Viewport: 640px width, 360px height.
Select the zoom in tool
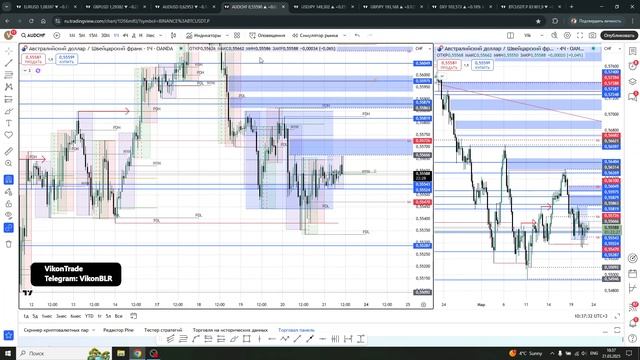9,163
